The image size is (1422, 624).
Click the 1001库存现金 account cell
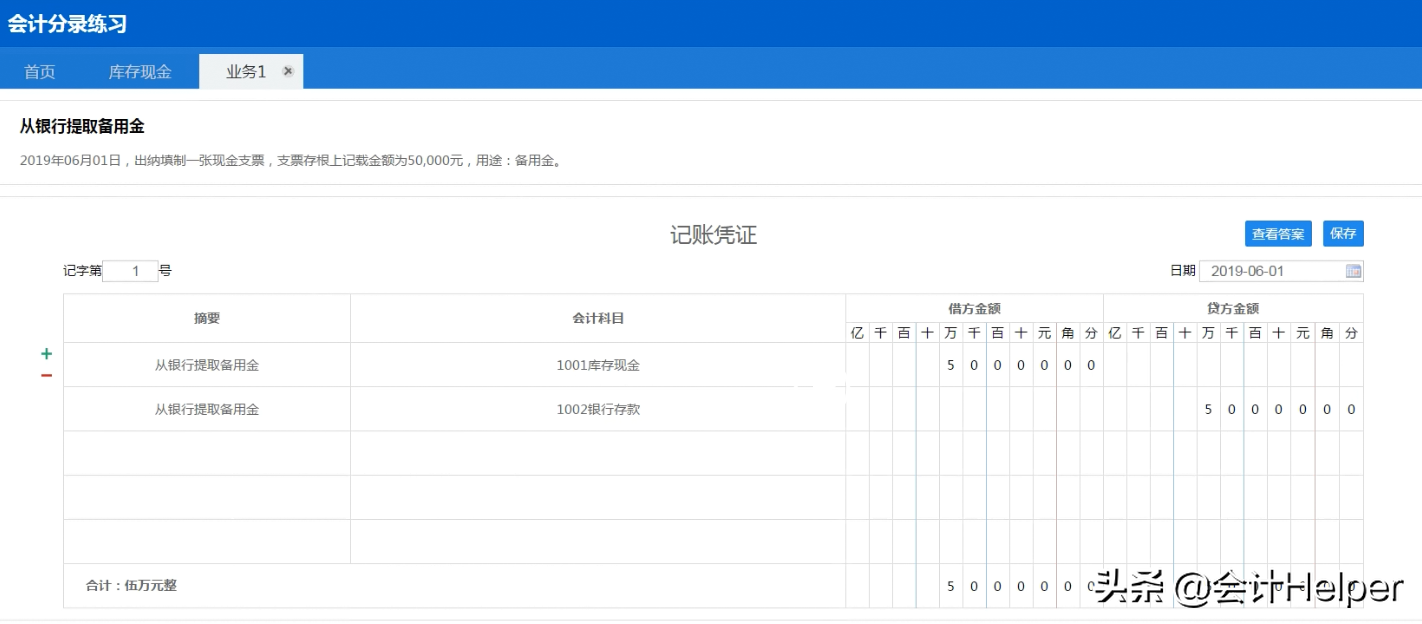pos(597,365)
